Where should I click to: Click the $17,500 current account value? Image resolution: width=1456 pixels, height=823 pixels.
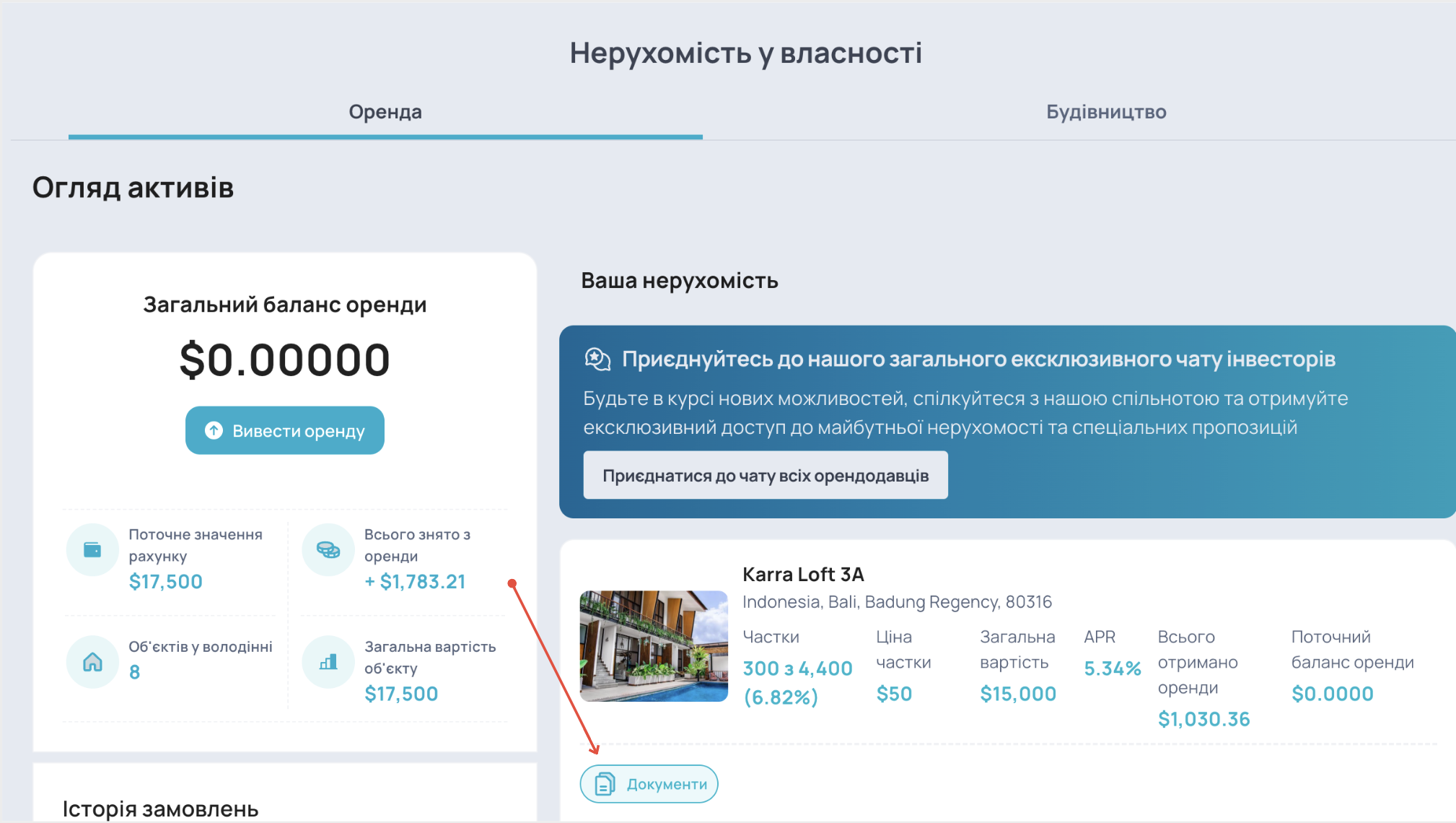pyautogui.click(x=165, y=582)
